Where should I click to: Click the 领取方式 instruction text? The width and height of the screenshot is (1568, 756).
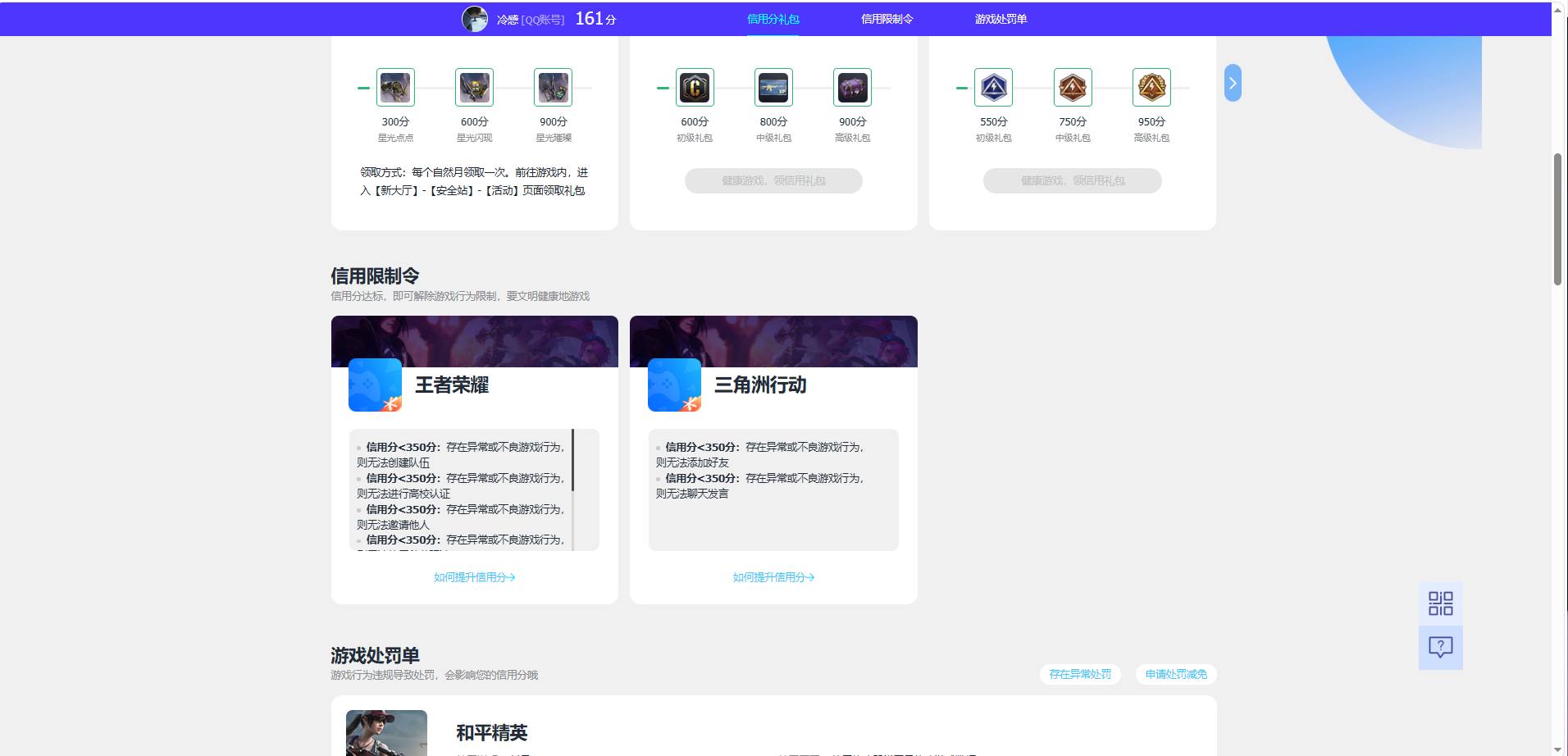pos(474,181)
